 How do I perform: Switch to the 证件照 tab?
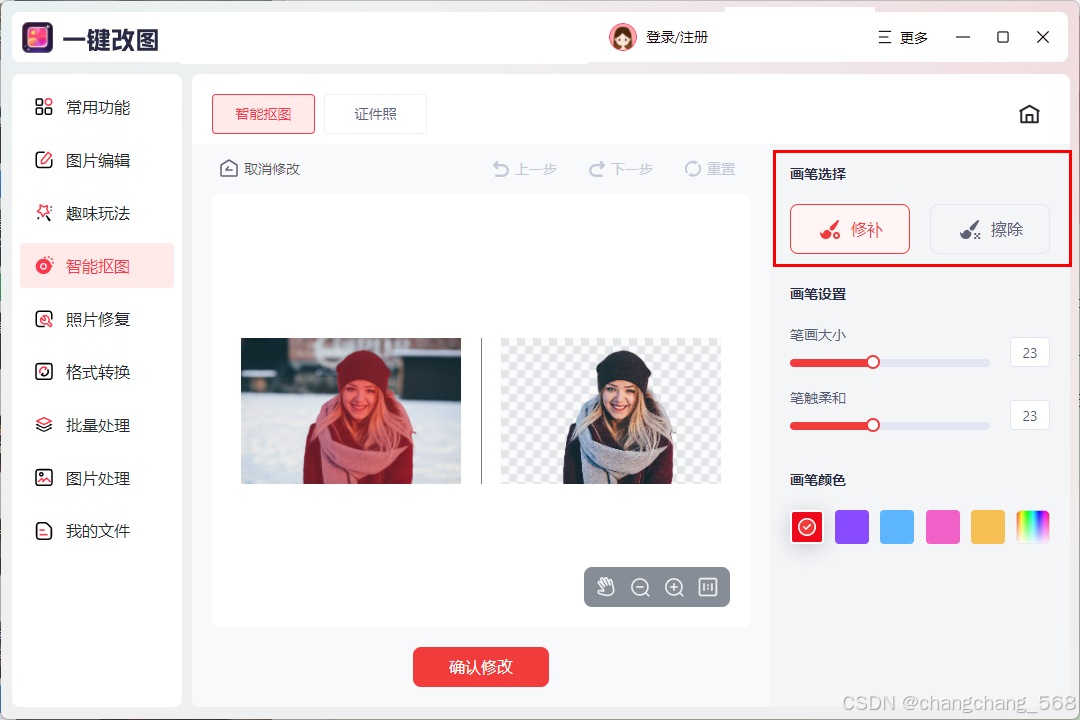pos(375,114)
